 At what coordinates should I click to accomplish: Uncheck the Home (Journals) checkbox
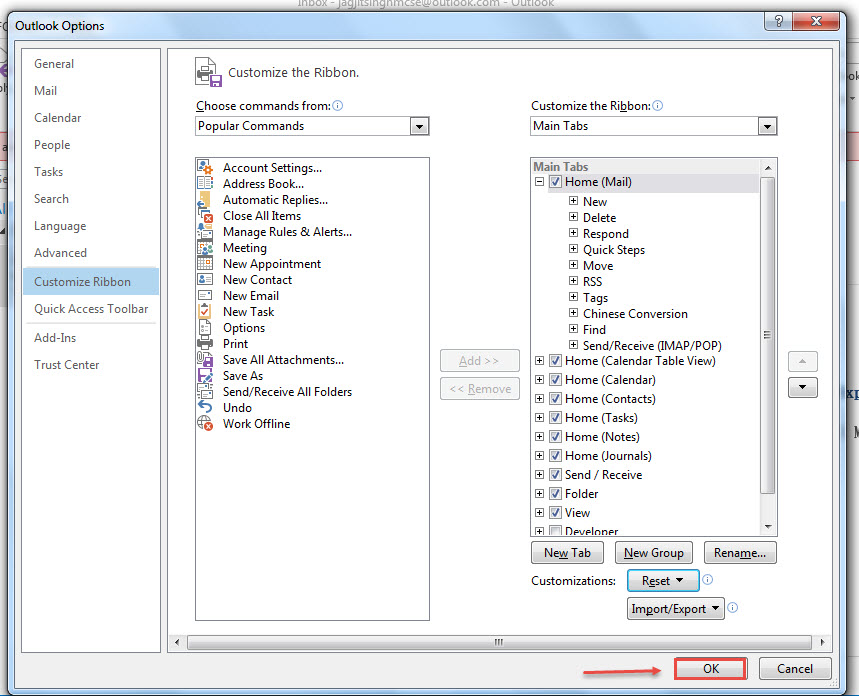pyautogui.click(x=555, y=455)
